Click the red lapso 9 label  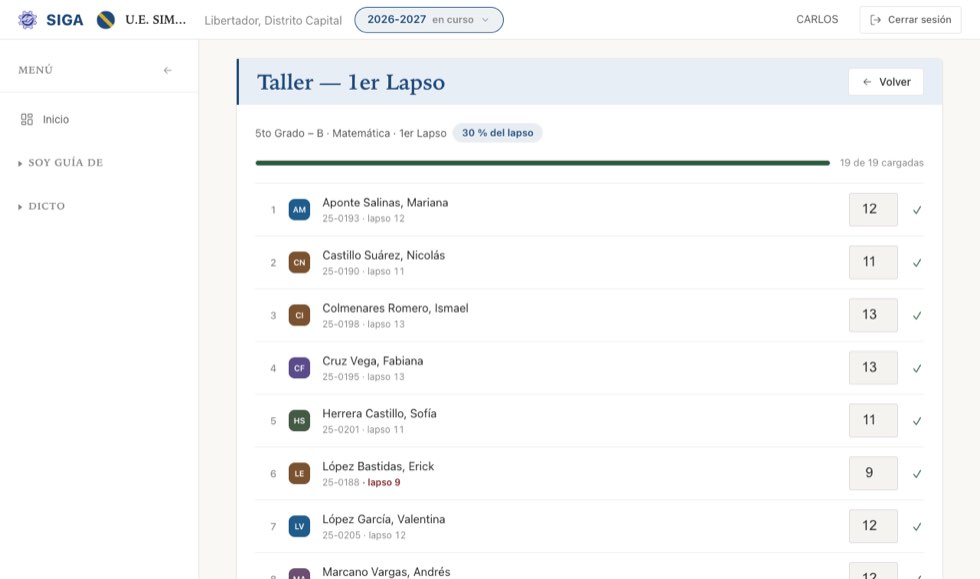384,483
